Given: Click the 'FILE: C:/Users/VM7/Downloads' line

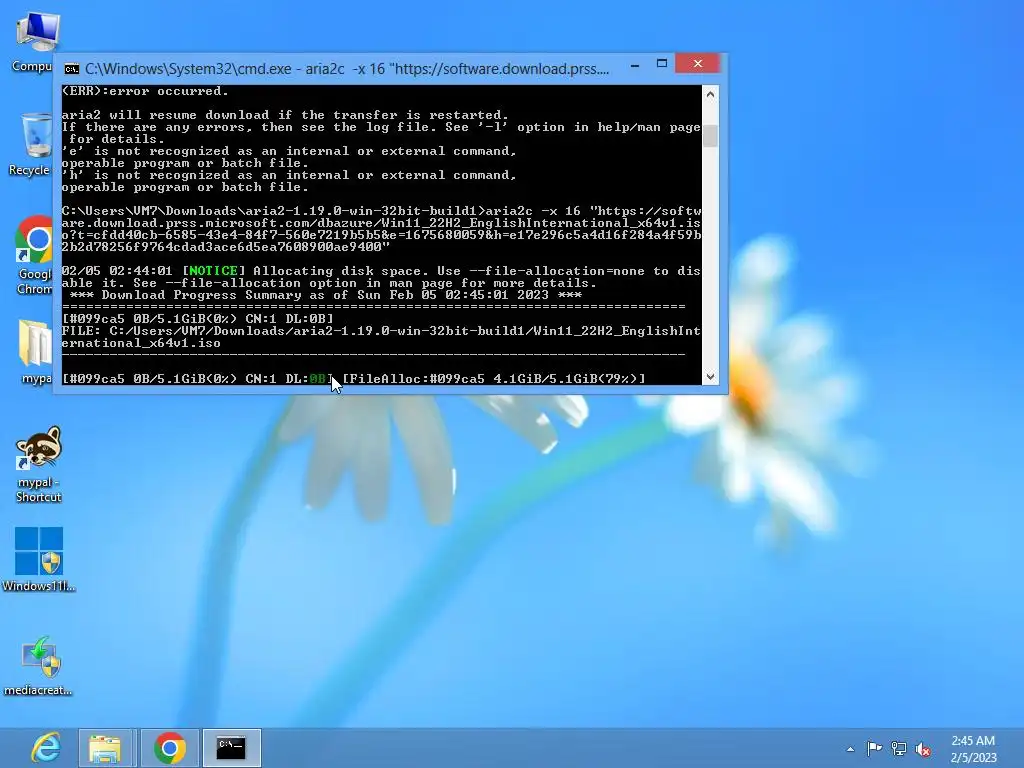Looking at the screenshot, I should click(x=381, y=337).
